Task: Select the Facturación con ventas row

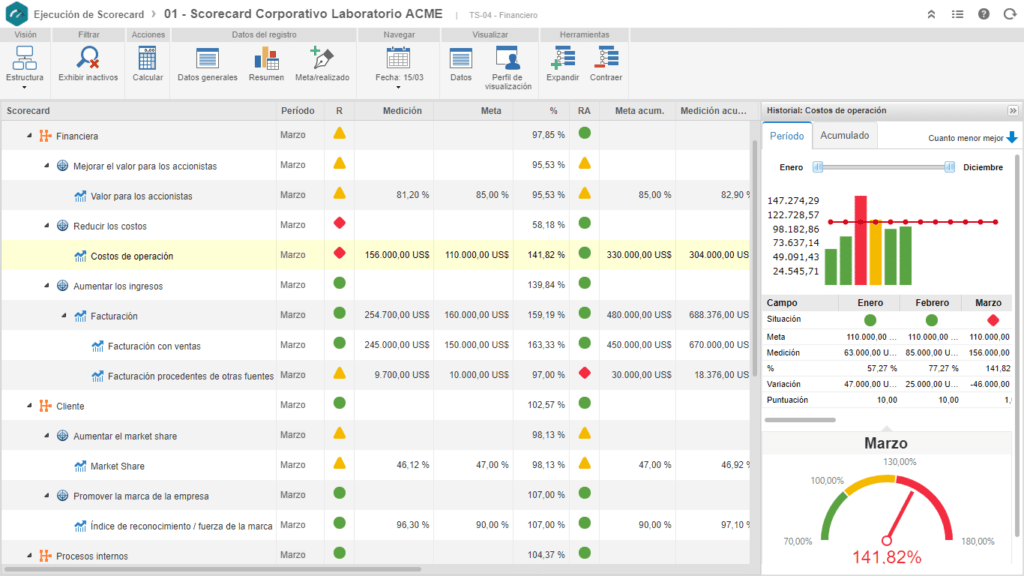Action: click(155, 346)
